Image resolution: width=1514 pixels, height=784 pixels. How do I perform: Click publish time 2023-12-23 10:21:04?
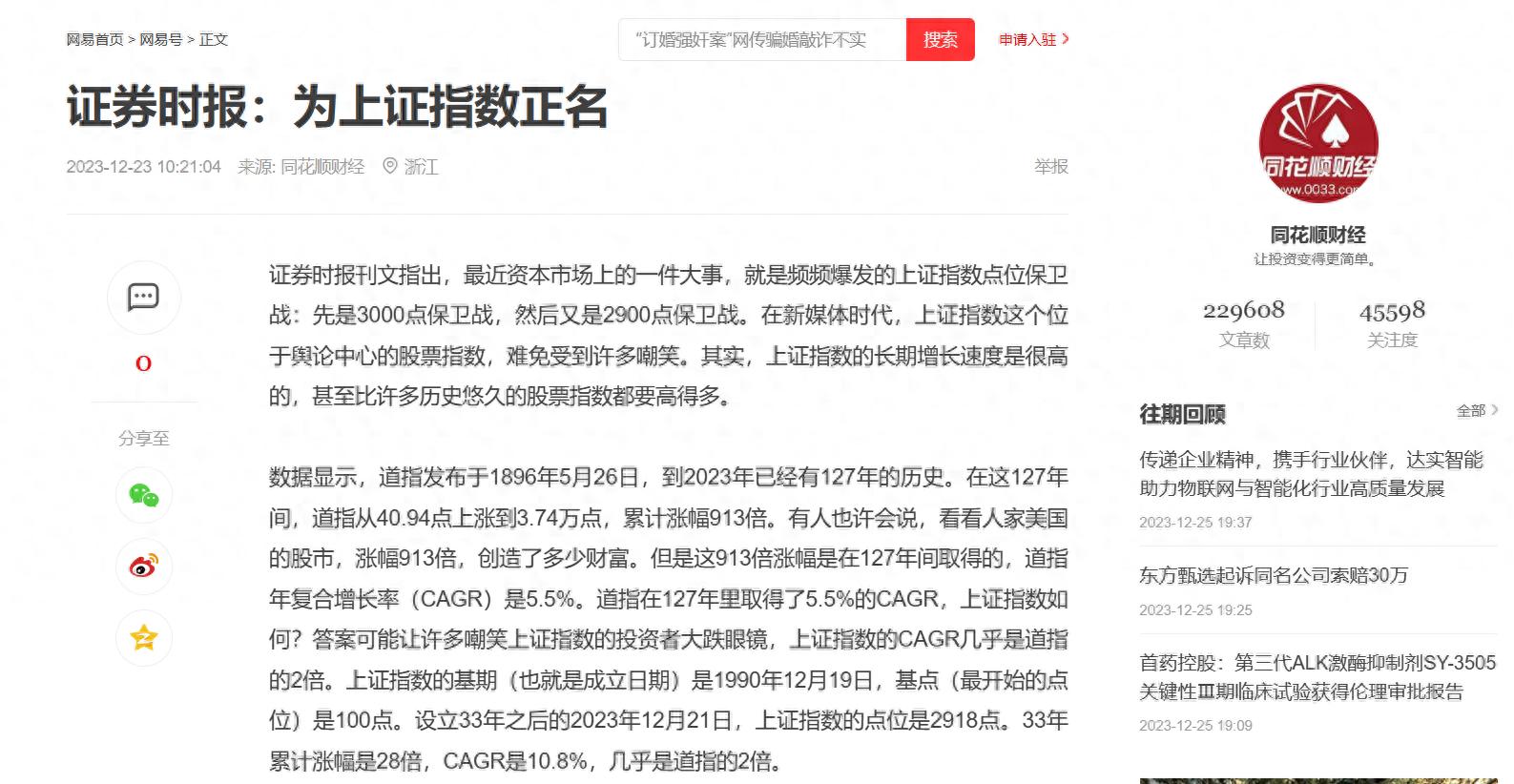click(x=143, y=167)
